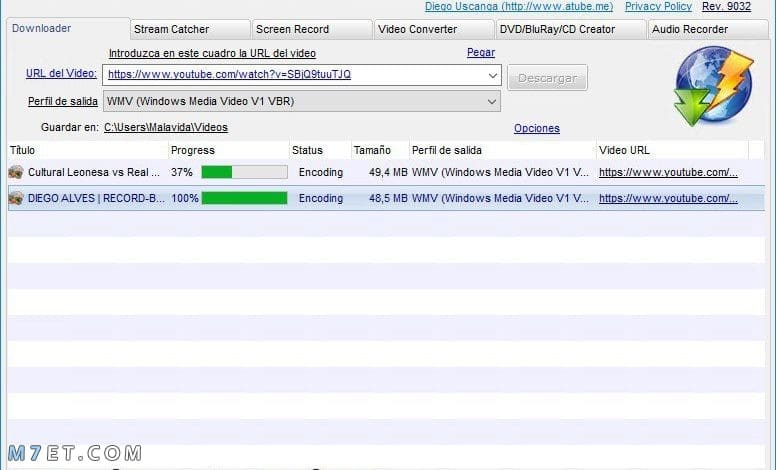This screenshot has height=470, width=776.
Task: Click the DIEGO ALVES row thumbnail icon
Action: click(16, 198)
